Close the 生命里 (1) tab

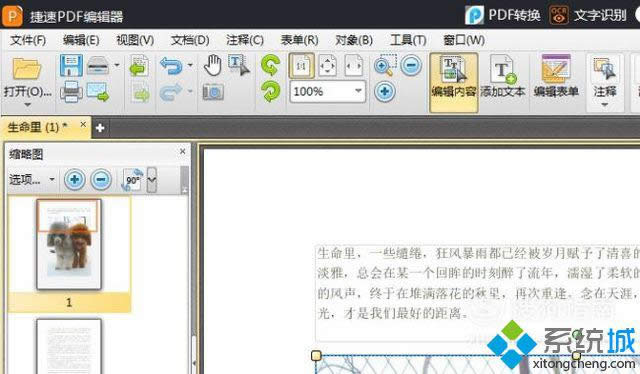(83, 124)
